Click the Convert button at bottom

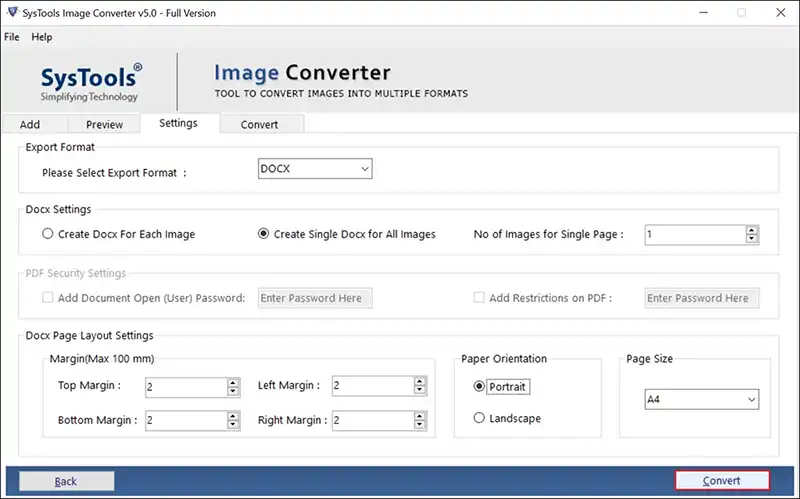[722, 480]
